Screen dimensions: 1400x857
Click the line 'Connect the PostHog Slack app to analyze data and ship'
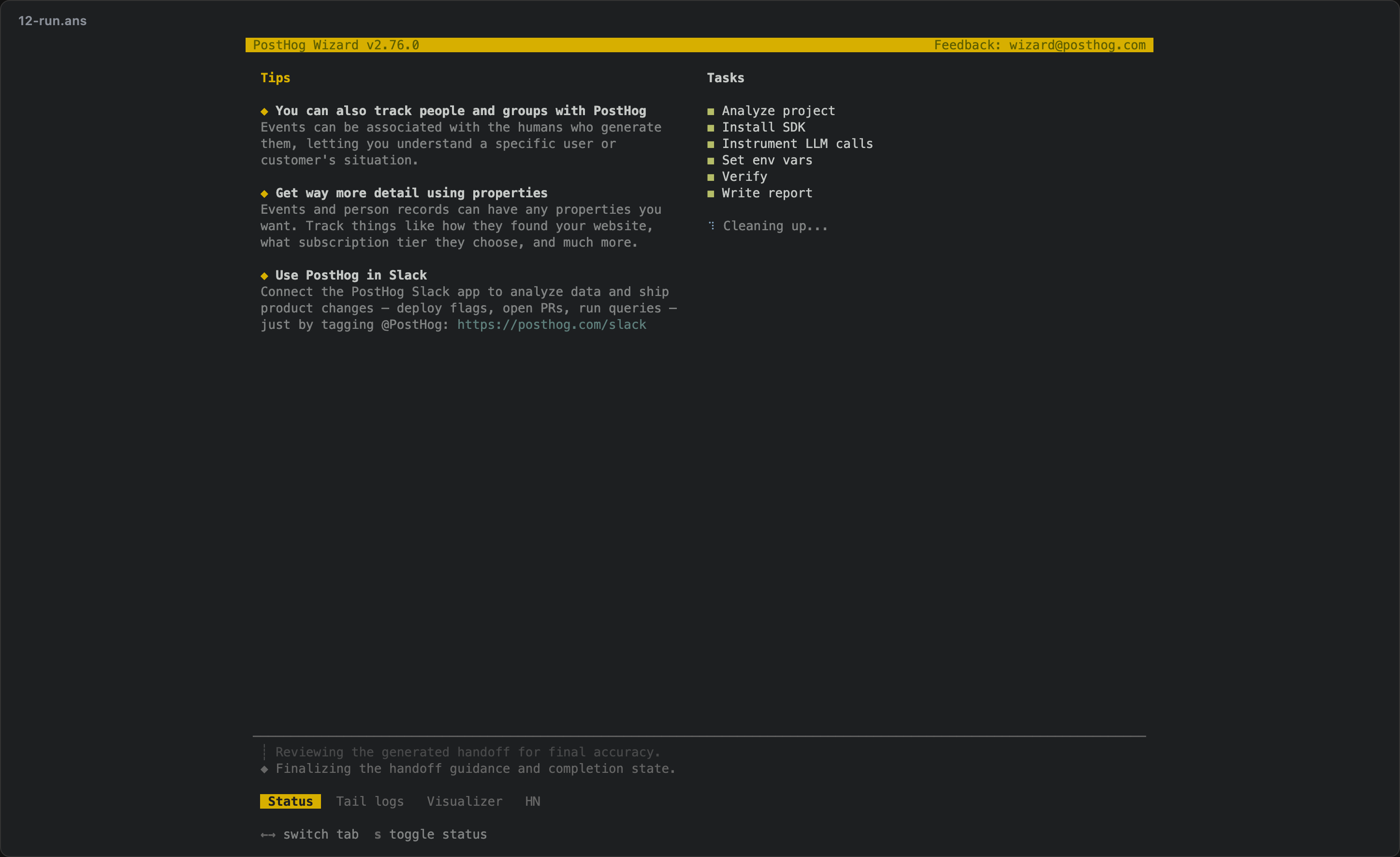[465, 292]
